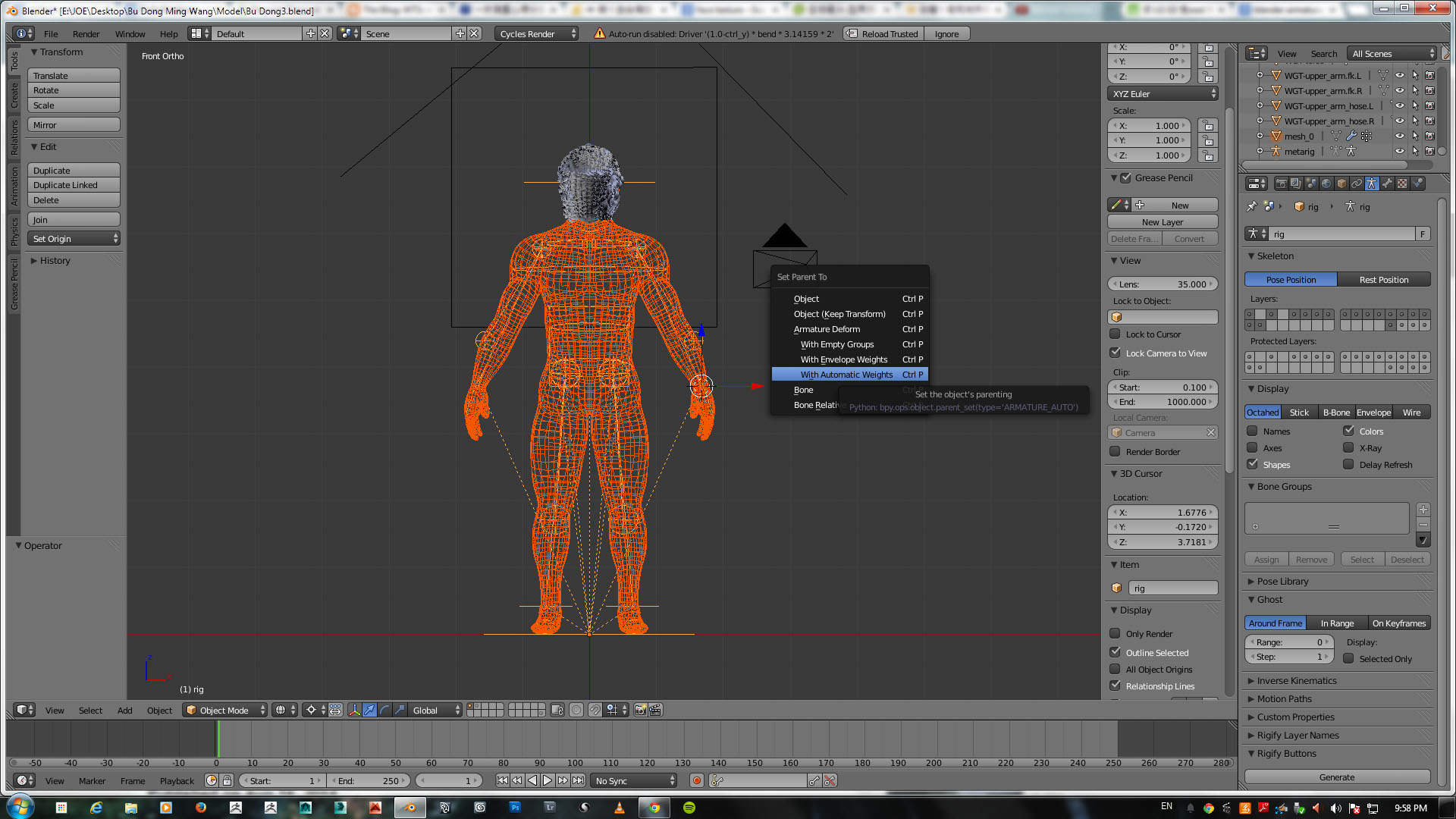Play the animation forward
The height and width of the screenshot is (819, 1456).
[548, 780]
